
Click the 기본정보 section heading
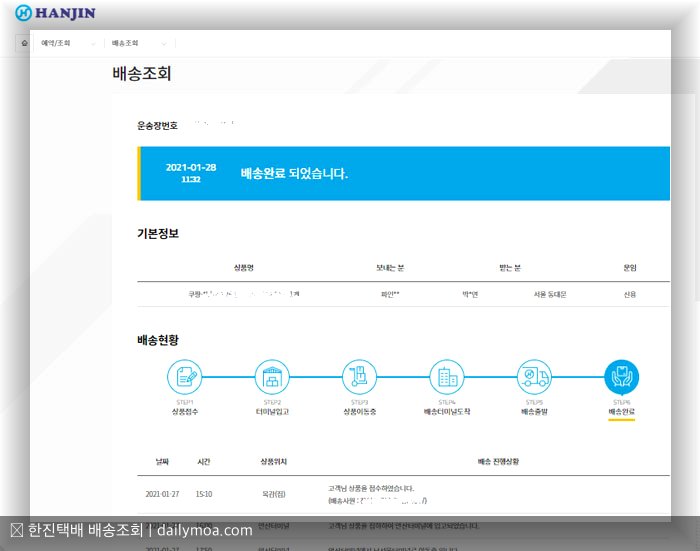(158, 234)
